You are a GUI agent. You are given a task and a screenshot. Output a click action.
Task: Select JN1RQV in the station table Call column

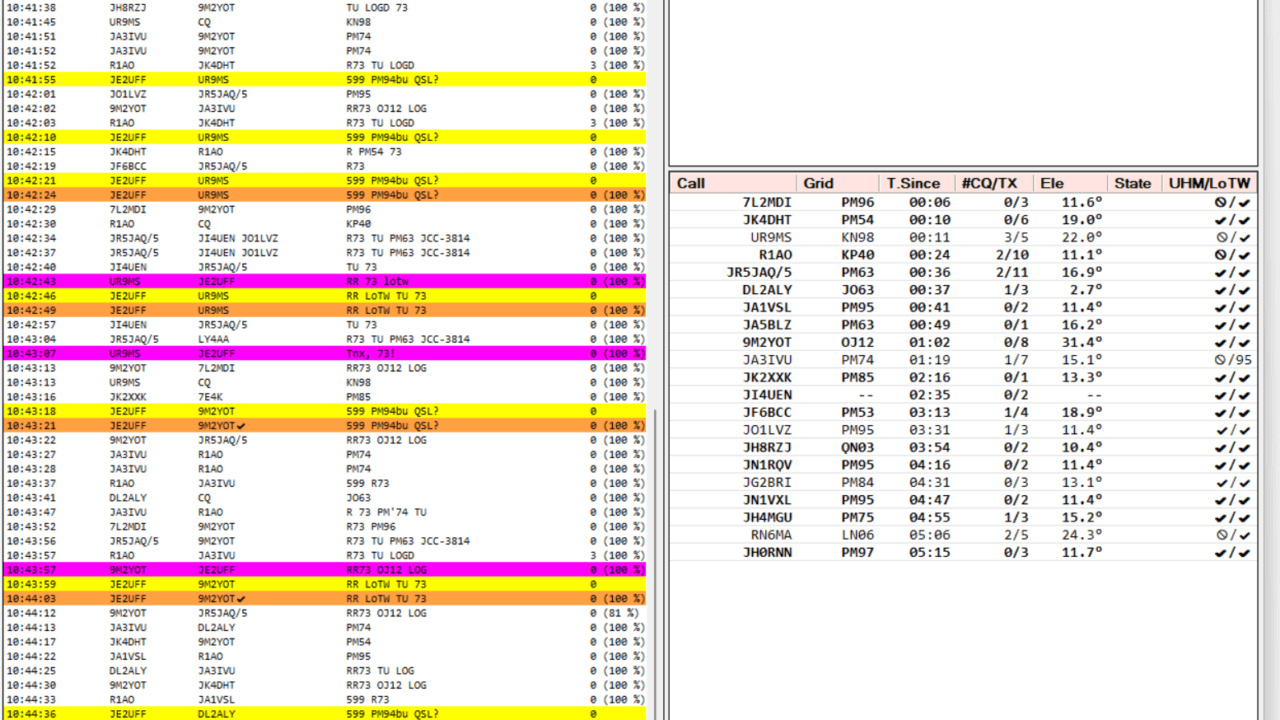click(767, 465)
